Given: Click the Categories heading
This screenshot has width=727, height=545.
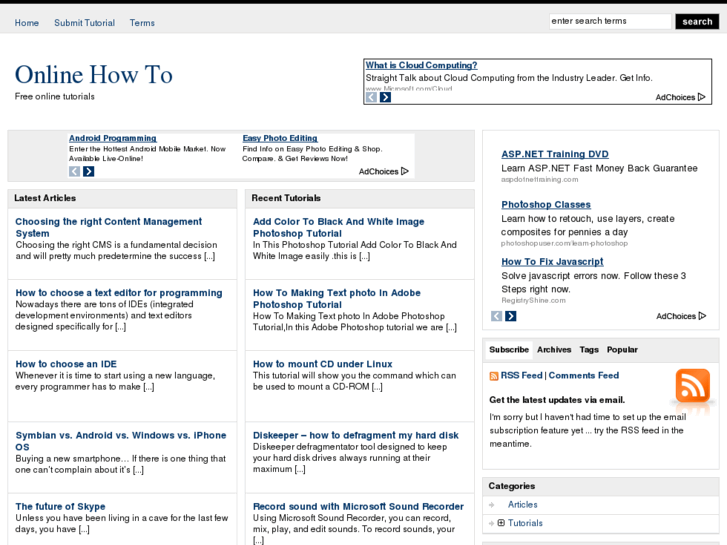Looking at the screenshot, I should (512, 486).
